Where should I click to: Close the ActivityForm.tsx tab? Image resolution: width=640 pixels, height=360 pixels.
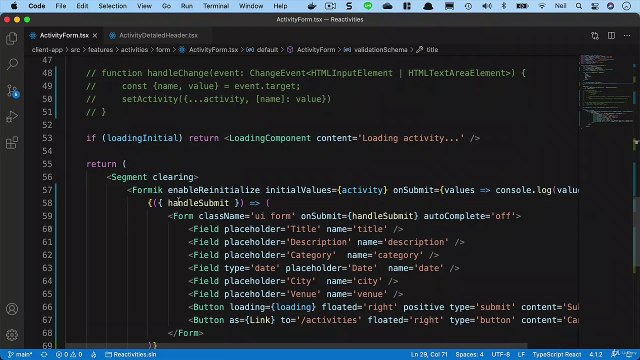coord(95,36)
